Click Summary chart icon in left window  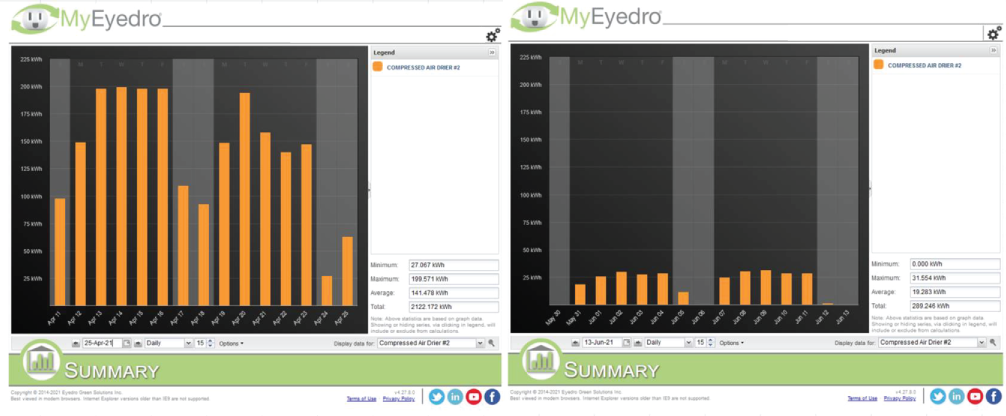[42, 361]
